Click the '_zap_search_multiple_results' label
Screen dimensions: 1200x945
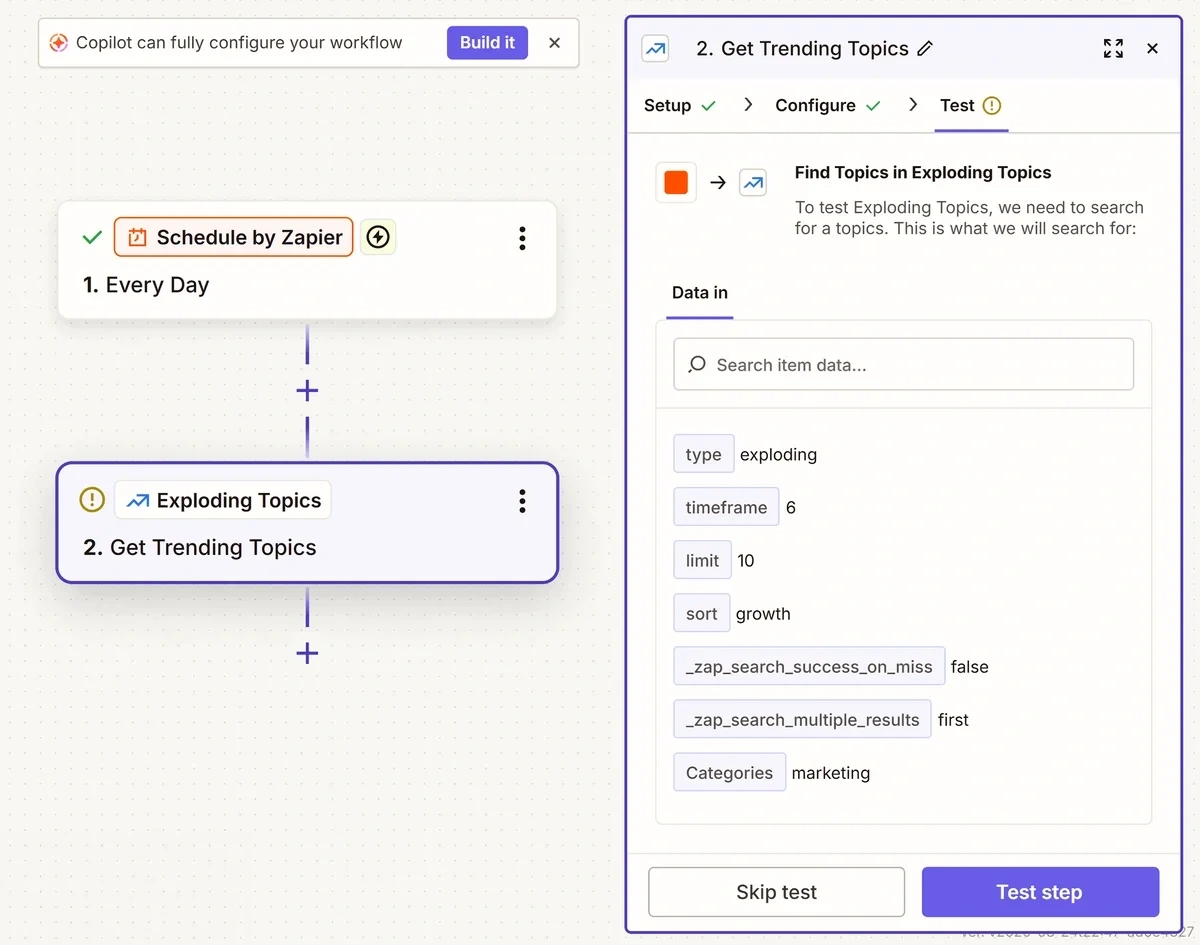(803, 719)
